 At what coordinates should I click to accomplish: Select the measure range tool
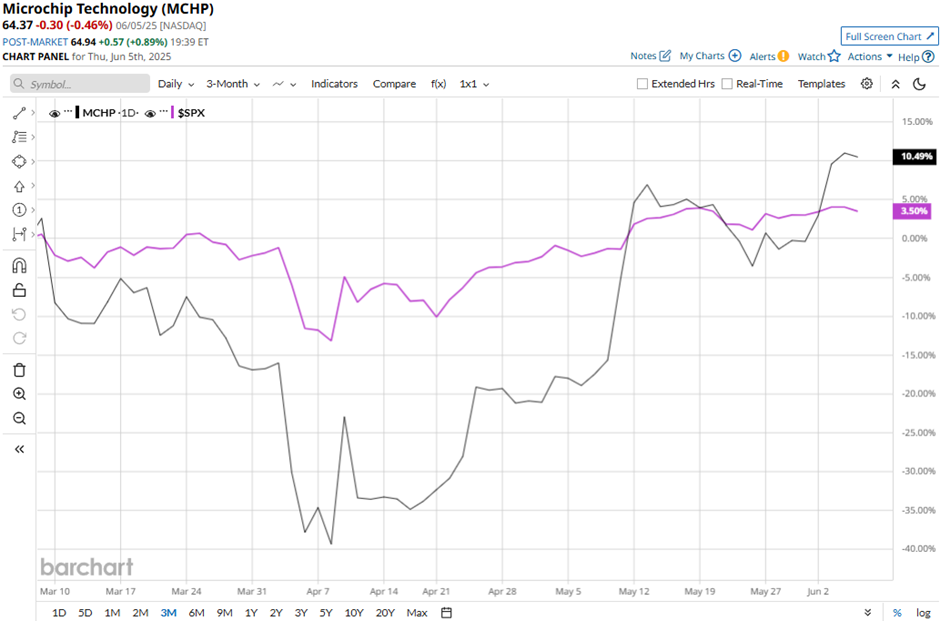coord(19,234)
